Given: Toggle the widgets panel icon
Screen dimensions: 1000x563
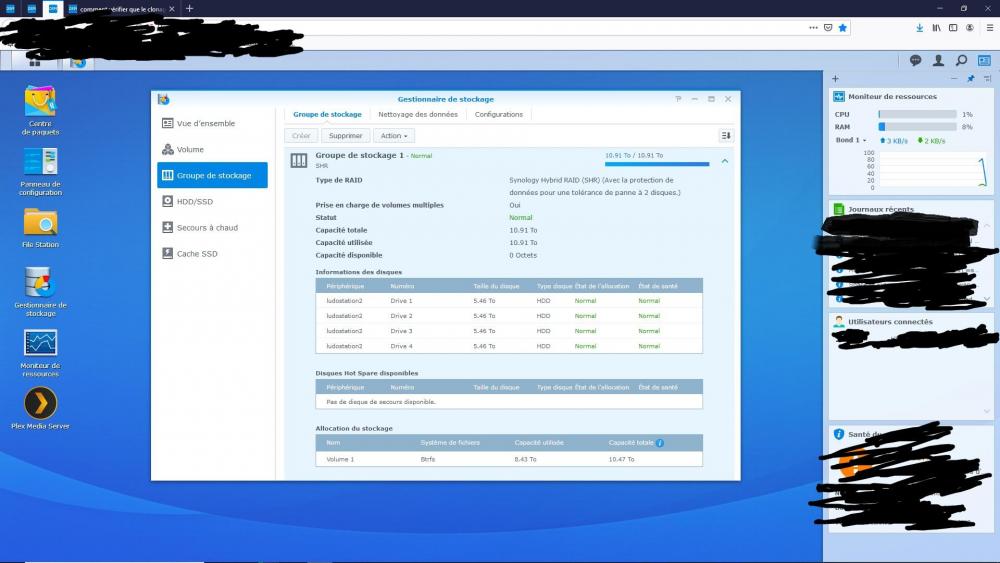Looking at the screenshot, I should coord(984,61).
